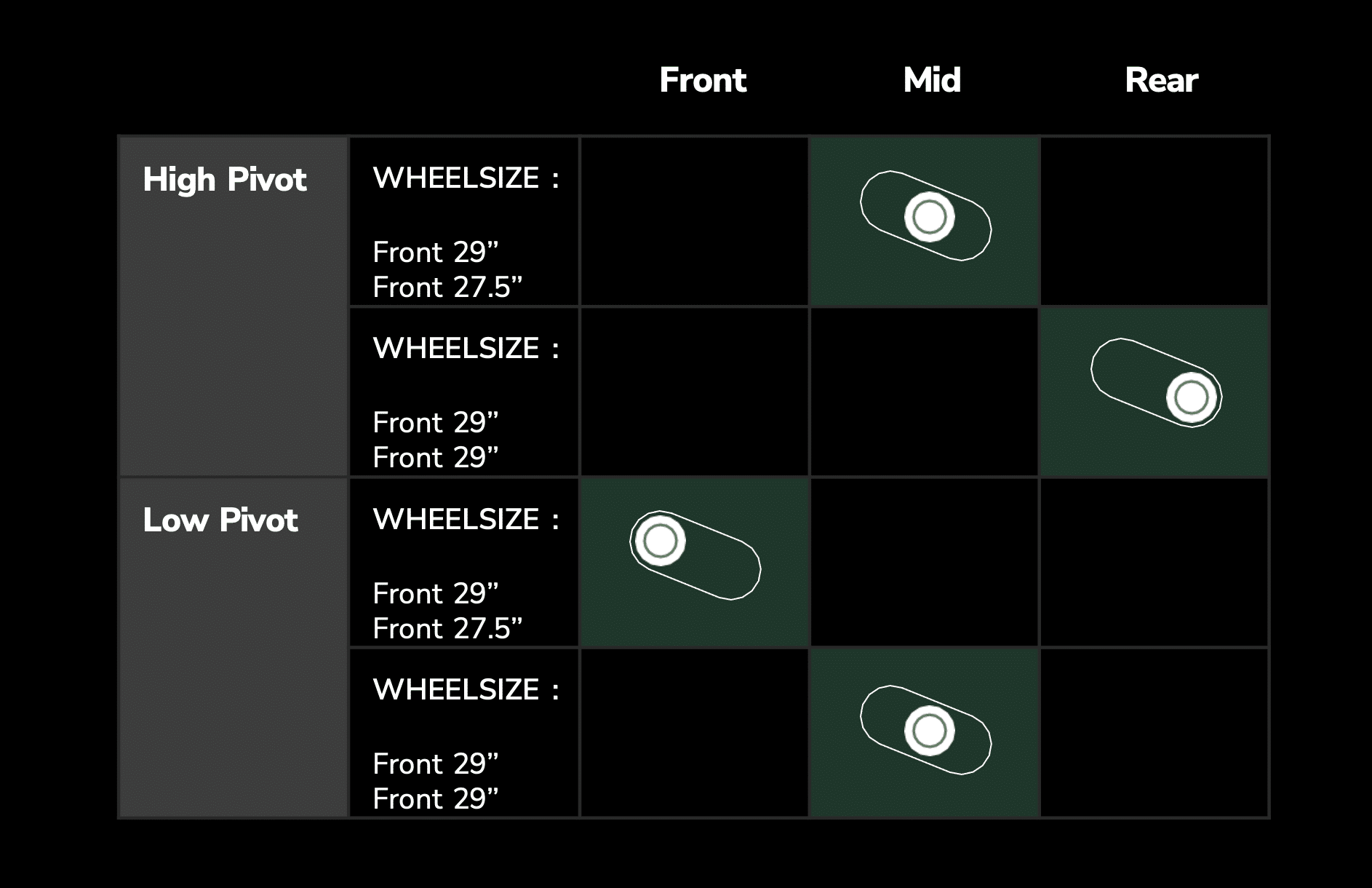Click the Front flip-chip icon in the Low Pivot section
Image resolution: width=1372 pixels, height=888 pixels.
point(695,555)
